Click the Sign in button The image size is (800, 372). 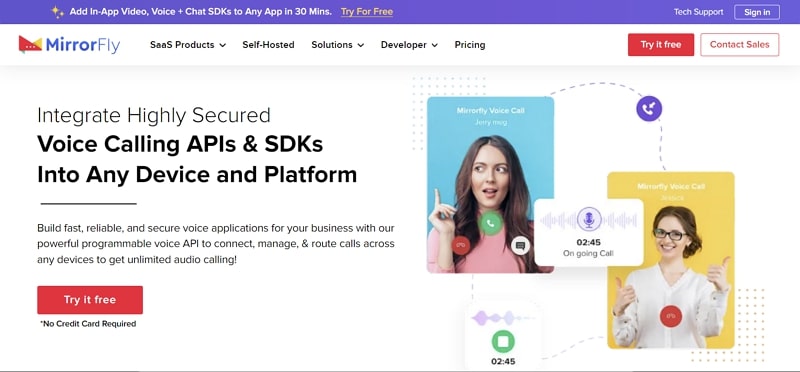[757, 12]
